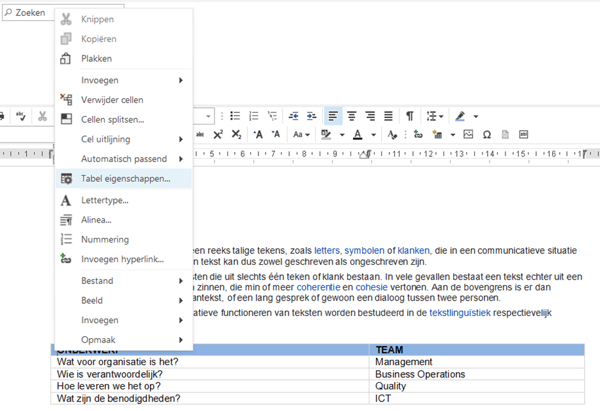Open Tabel eigenschappen from context menu
Screen dimensions: 600x411
(125, 178)
